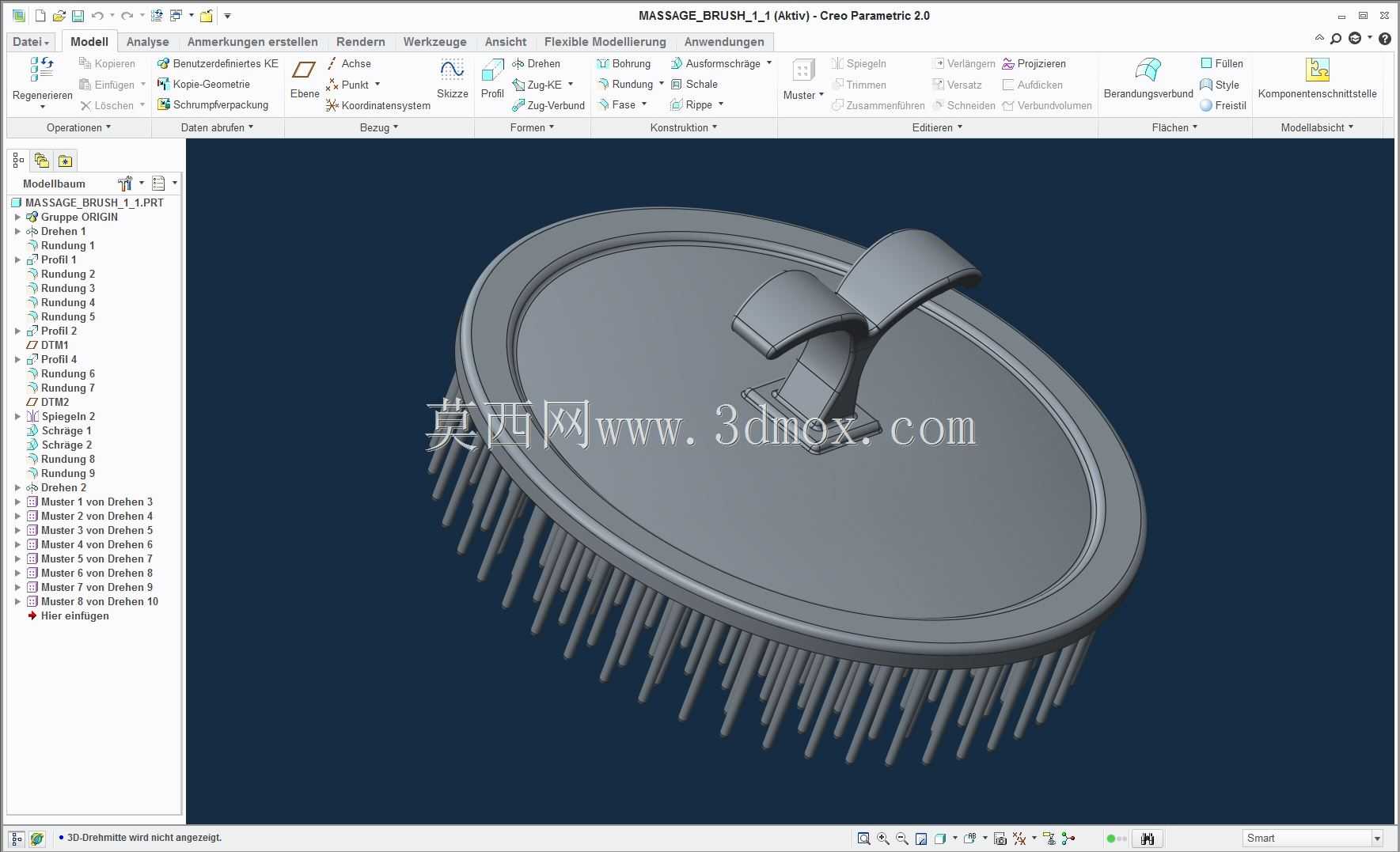This screenshot has height=852, width=1400.
Task: Save the model with the floppy disk icon
Action: click(x=78, y=16)
